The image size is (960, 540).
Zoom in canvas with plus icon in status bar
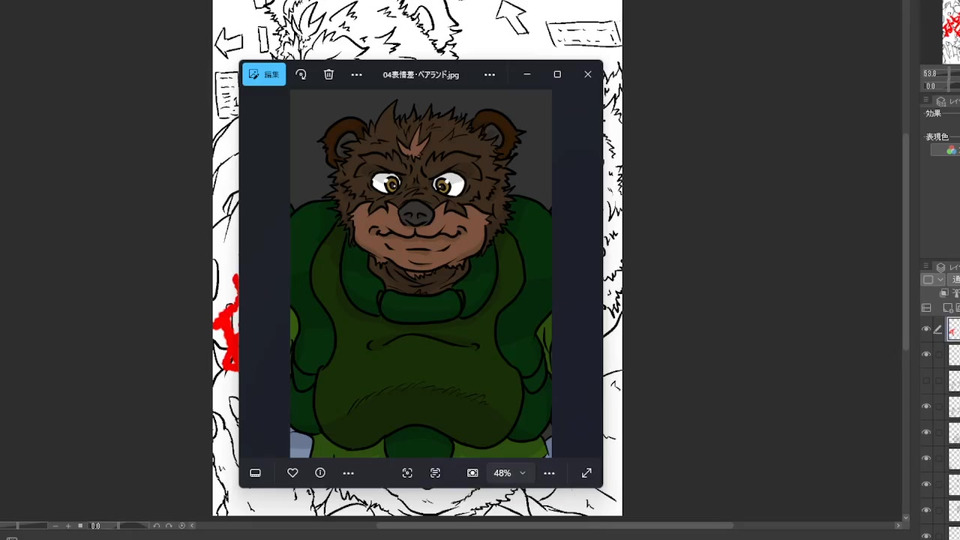[x=68, y=525]
